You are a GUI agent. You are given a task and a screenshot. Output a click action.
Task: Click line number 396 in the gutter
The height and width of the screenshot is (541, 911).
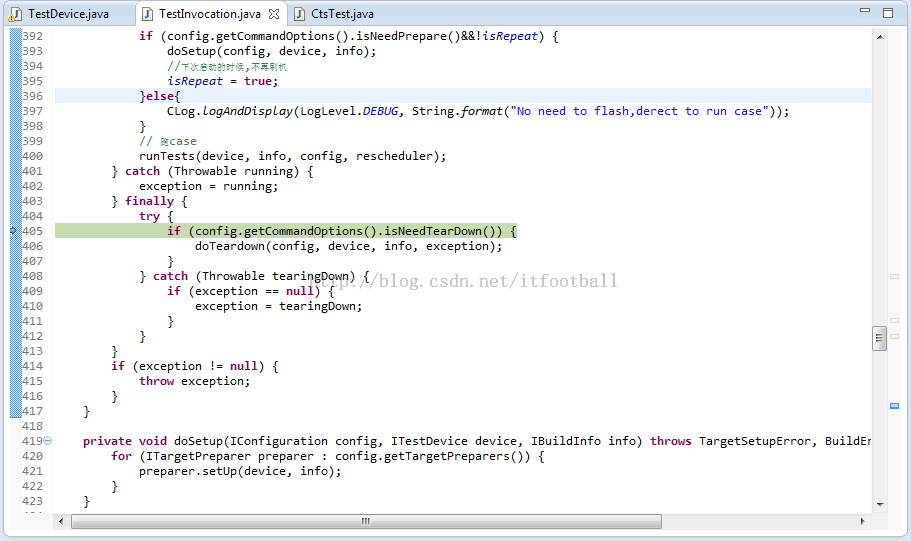point(32,96)
